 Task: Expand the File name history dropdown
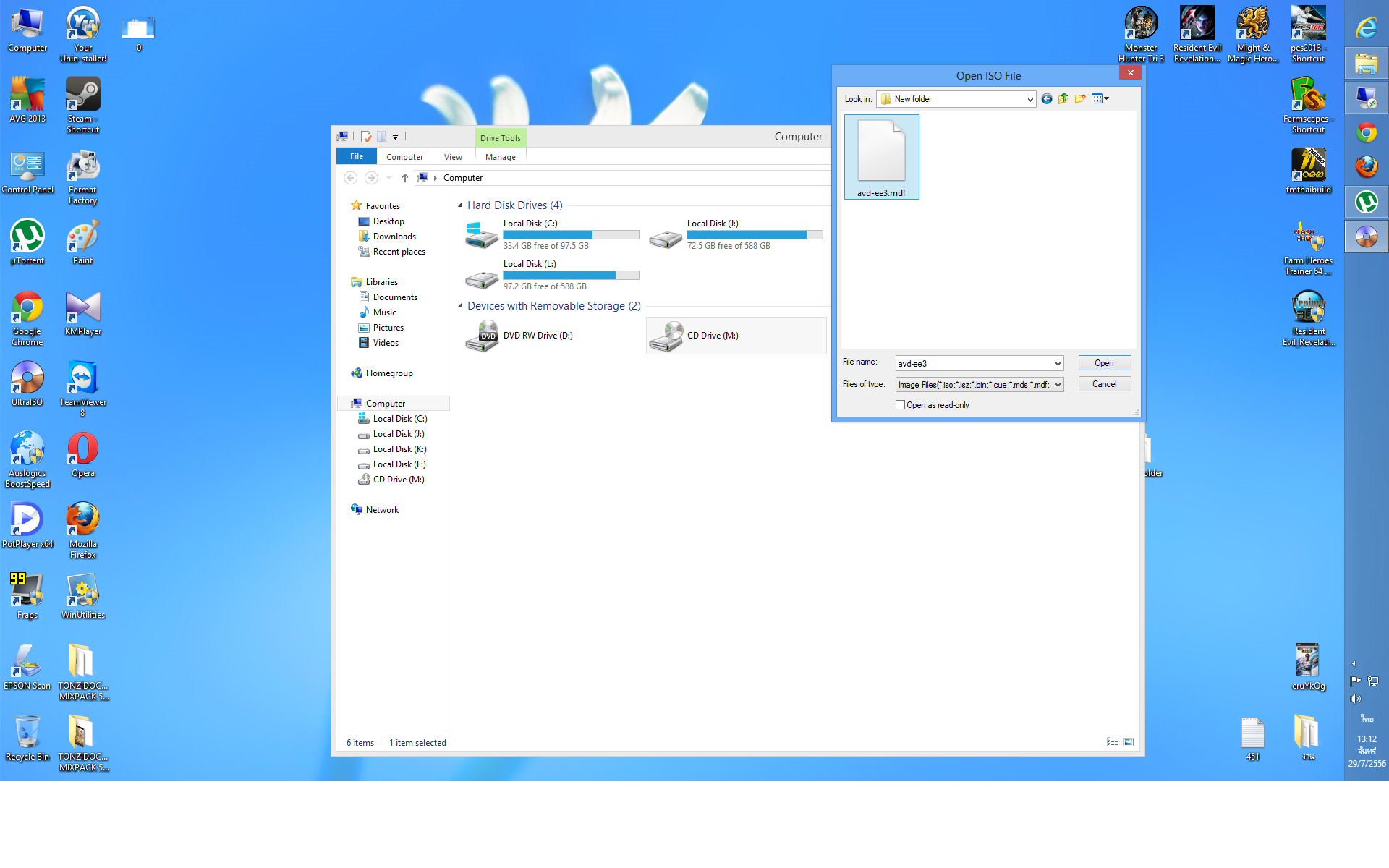[x=1058, y=364]
